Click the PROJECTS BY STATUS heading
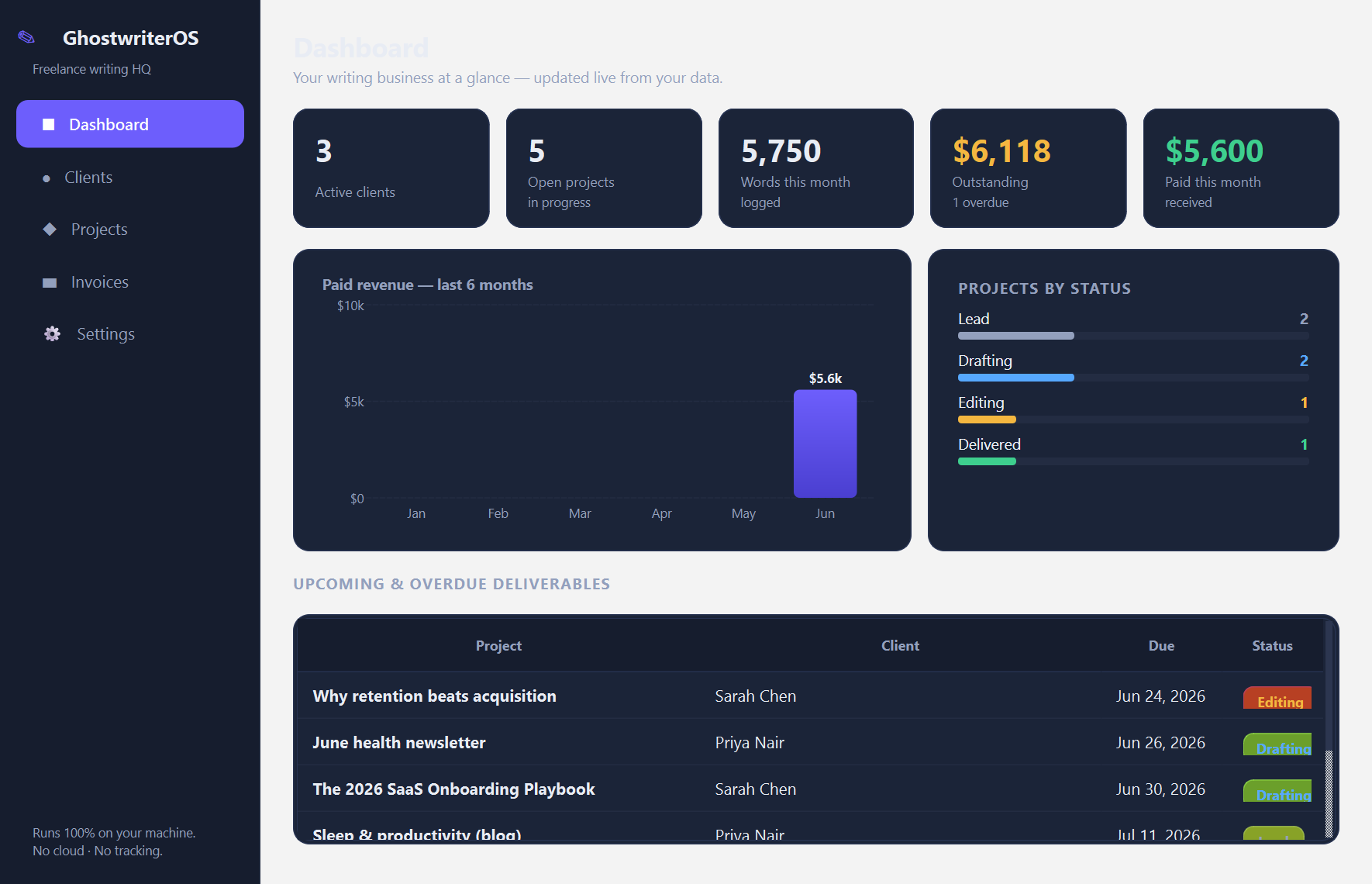 pos(1044,288)
